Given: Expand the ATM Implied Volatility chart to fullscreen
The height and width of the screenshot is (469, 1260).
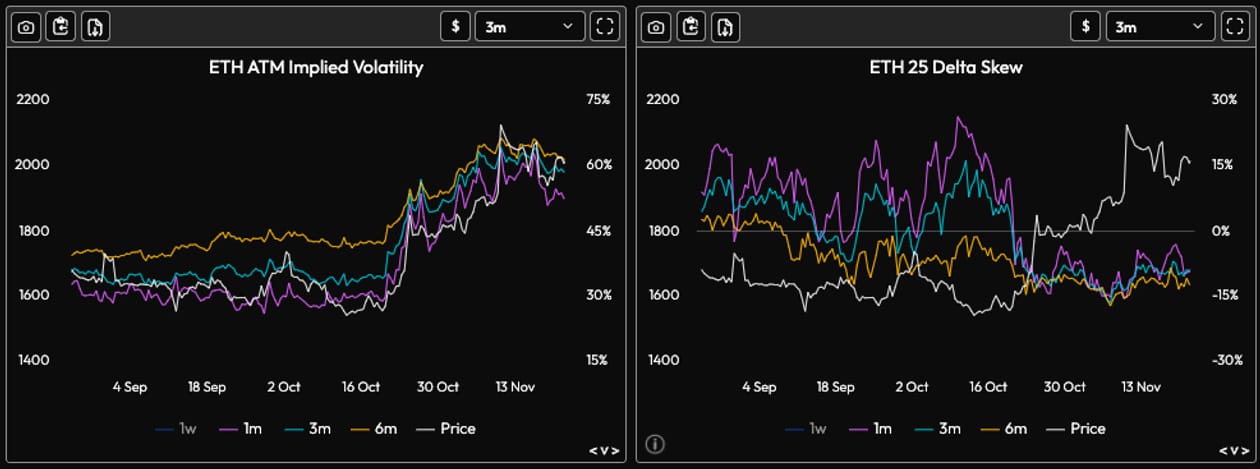Looking at the screenshot, I should pos(604,27).
